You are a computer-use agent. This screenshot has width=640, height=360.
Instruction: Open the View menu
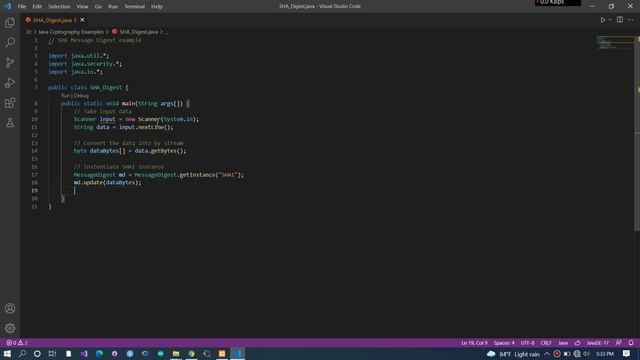click(x=82, y=6)
